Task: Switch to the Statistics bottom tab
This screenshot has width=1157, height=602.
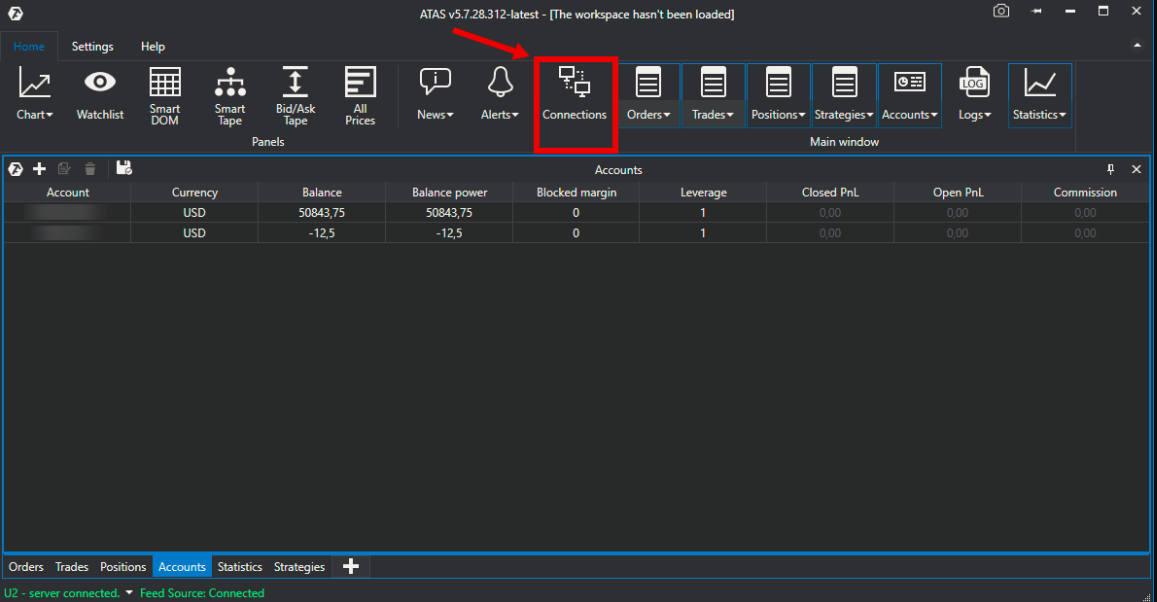Action: click(240, 567)
